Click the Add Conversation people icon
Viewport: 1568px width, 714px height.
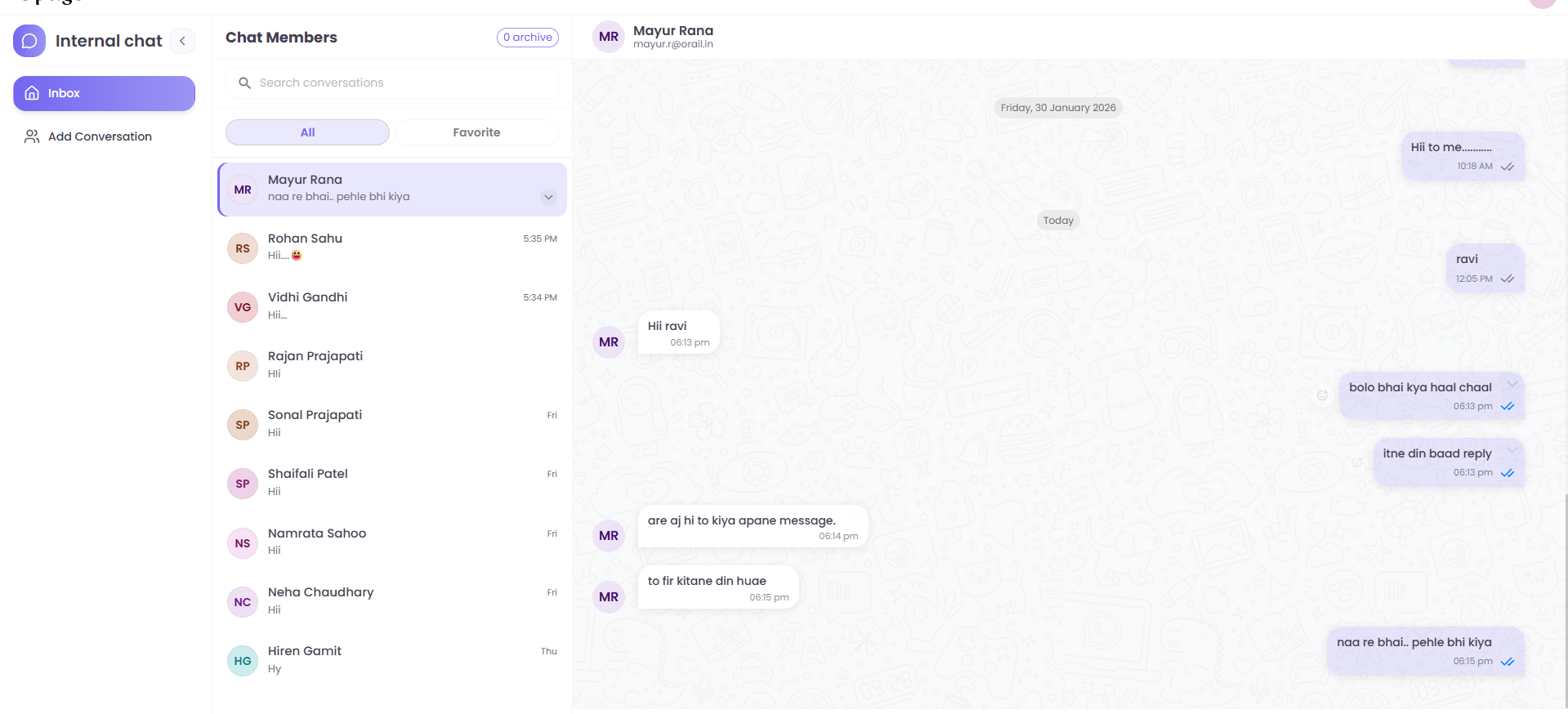click(x=32, y=136)
